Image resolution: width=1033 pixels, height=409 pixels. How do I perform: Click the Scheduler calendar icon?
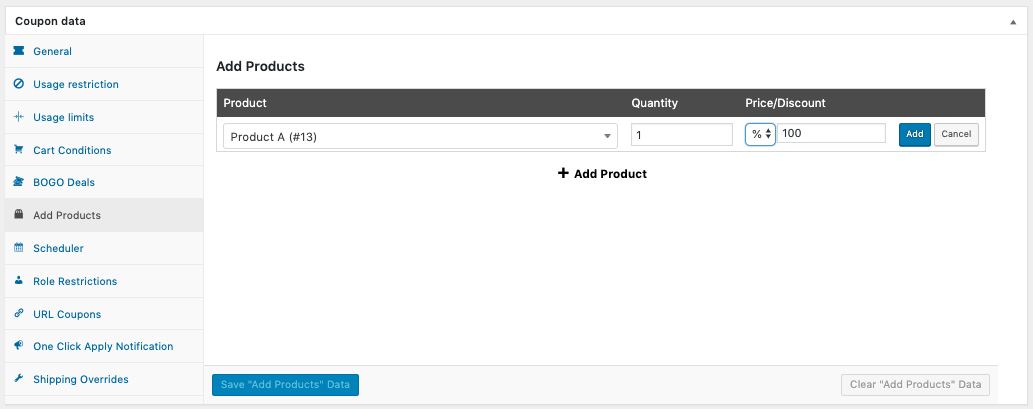point(18,248)
